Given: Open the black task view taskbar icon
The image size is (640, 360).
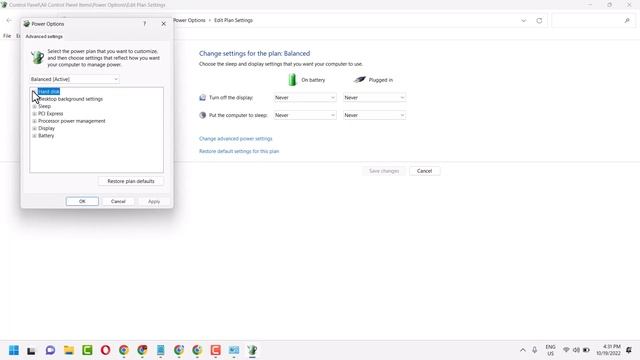Looking at the screenshot, I should [31, 351].
